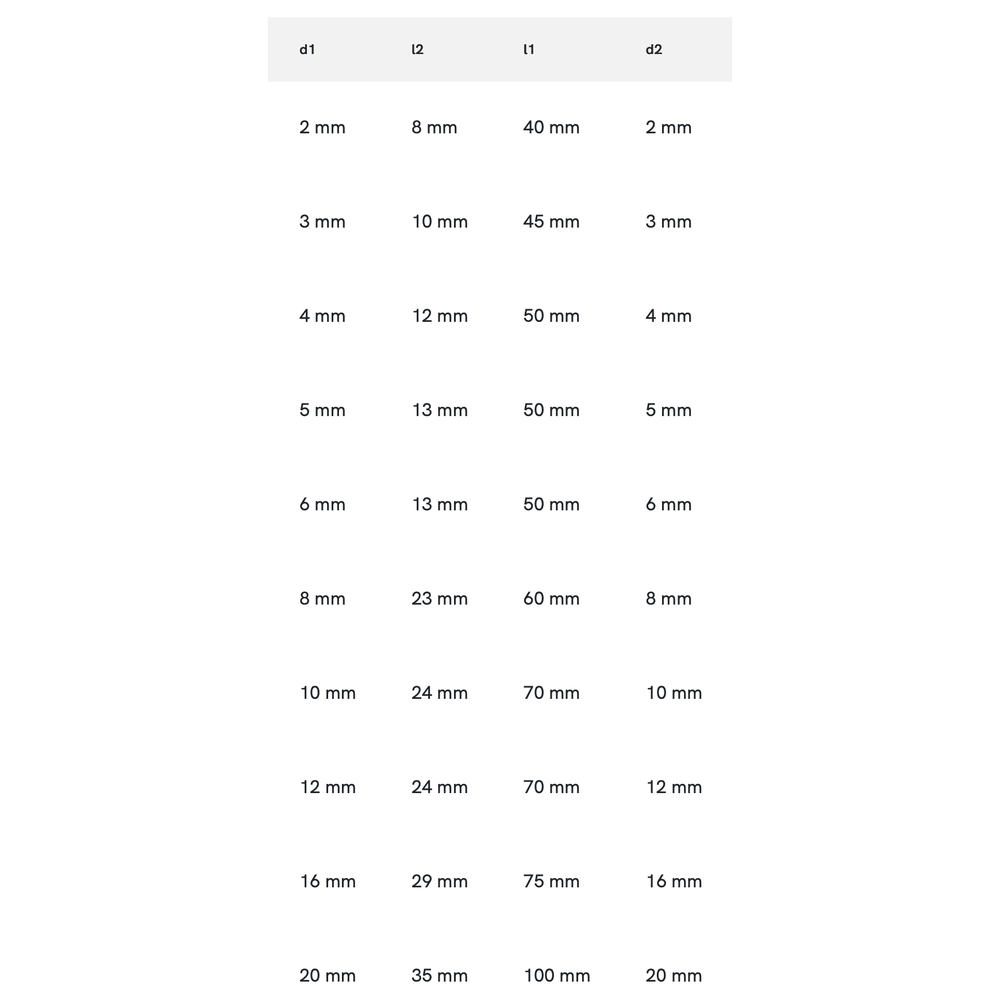
Task: Click the 45 mm l1 value
Action: 551,221
